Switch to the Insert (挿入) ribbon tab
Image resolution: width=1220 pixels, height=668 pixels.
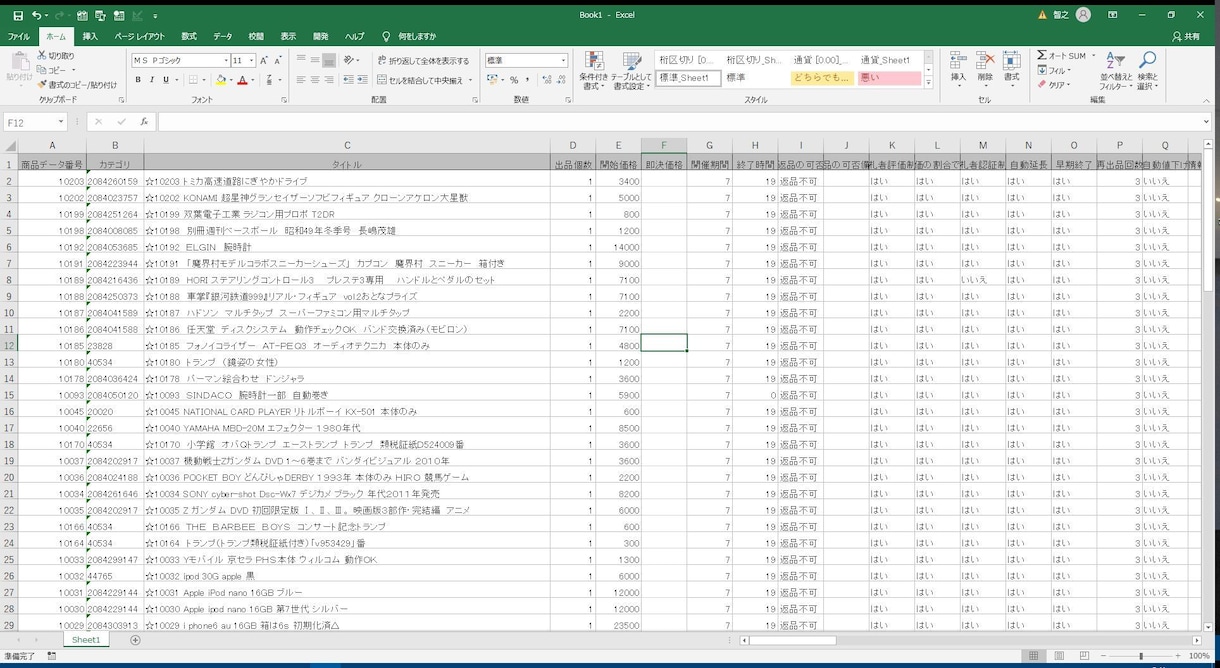90,37
